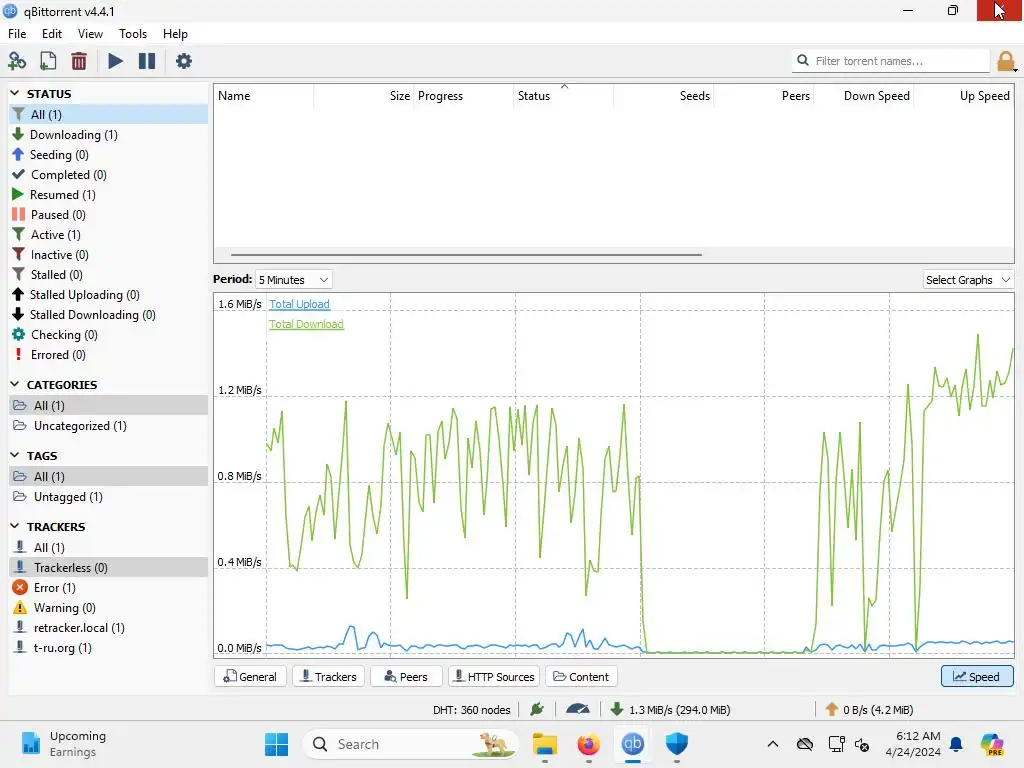The width and height of the screenshot is (1024, 768).
Task: Click the Add torrent file icon
Action: coord(48,61)
